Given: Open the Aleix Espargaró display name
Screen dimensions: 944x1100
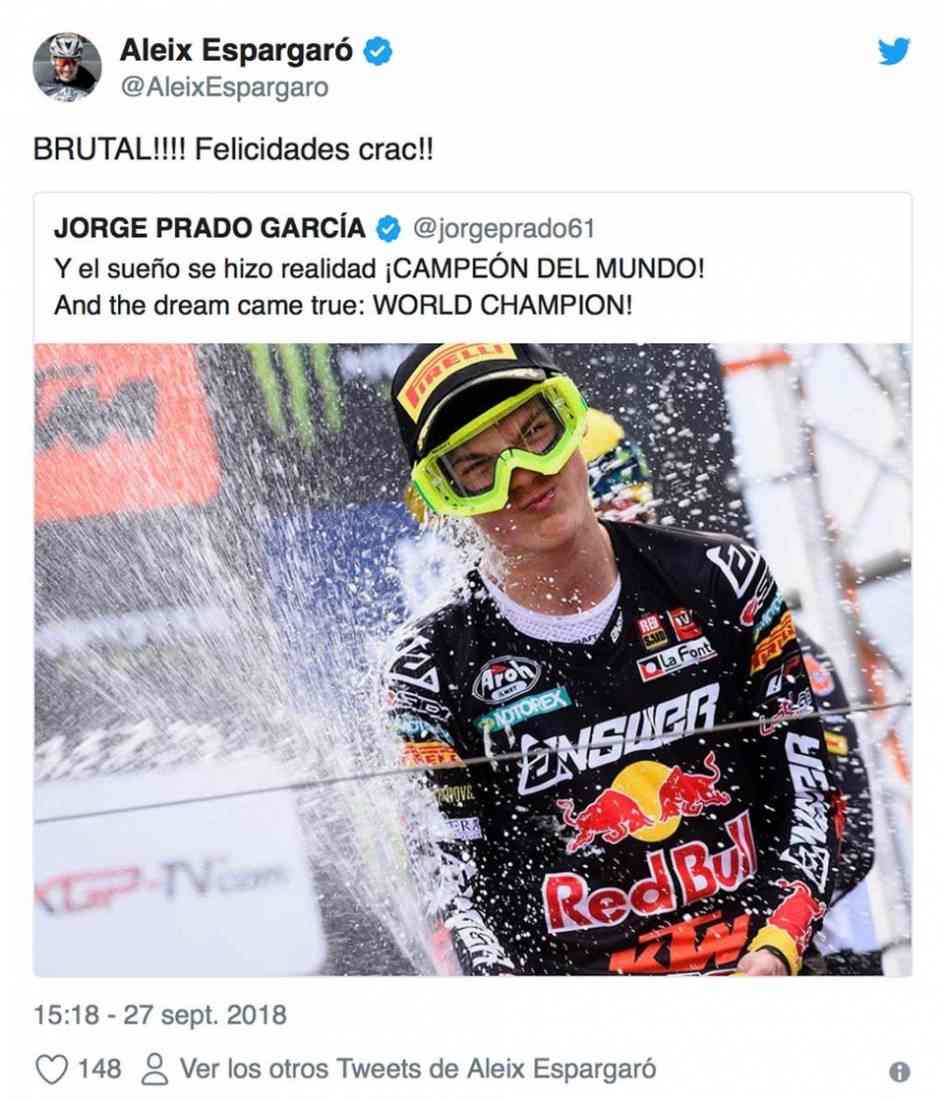Looking at the screenshot, I should coord(236,51).
